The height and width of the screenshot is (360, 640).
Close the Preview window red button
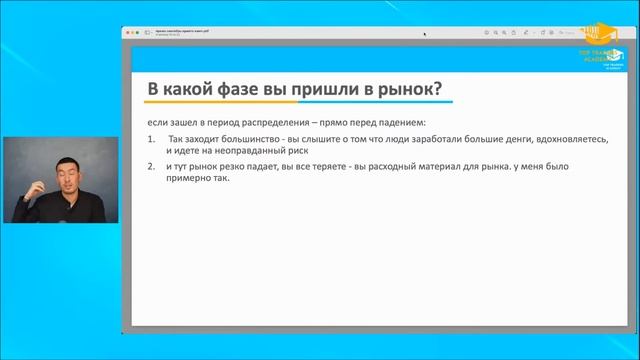click(128, 32)
